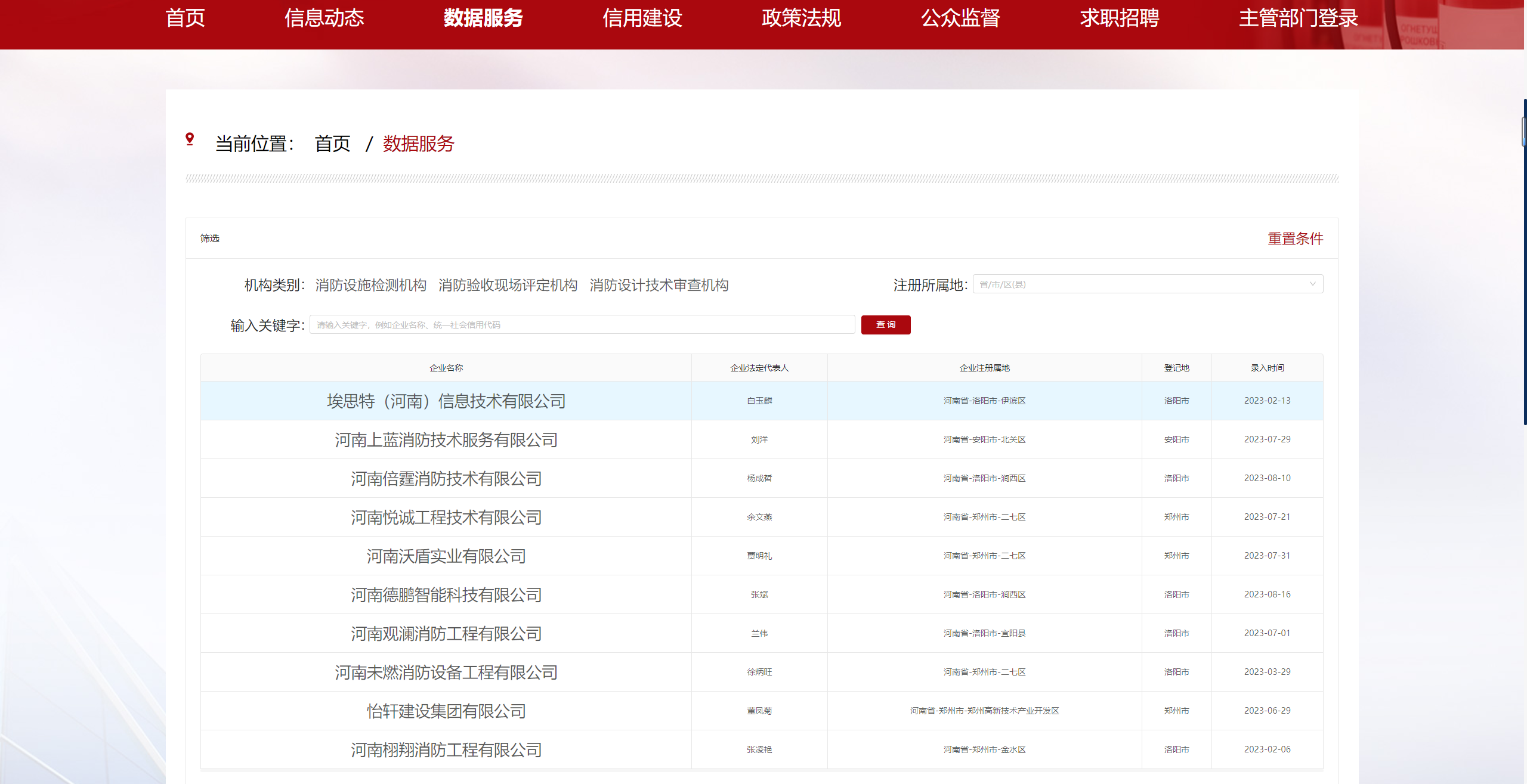Click the date 2023-02-13 cell
The image size is (1527, 784).
tap(1268, 401)
